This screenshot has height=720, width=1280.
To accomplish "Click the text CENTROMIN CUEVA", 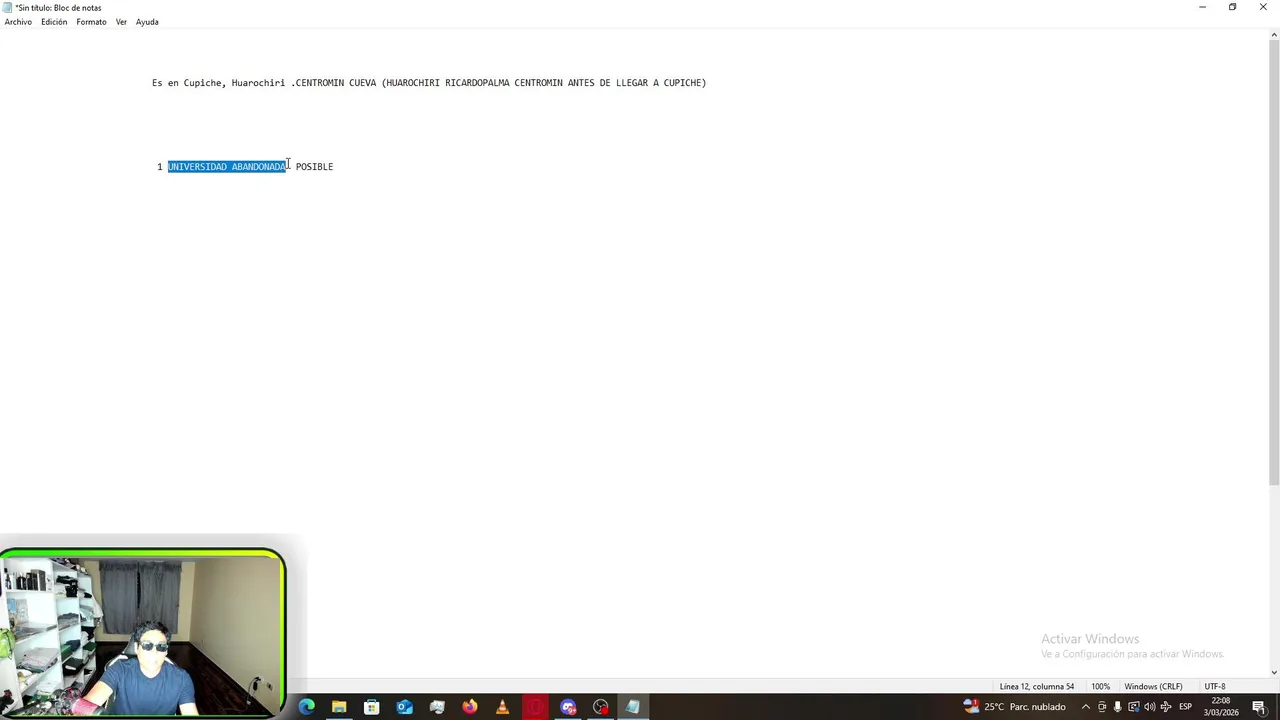I will (336, 83).
